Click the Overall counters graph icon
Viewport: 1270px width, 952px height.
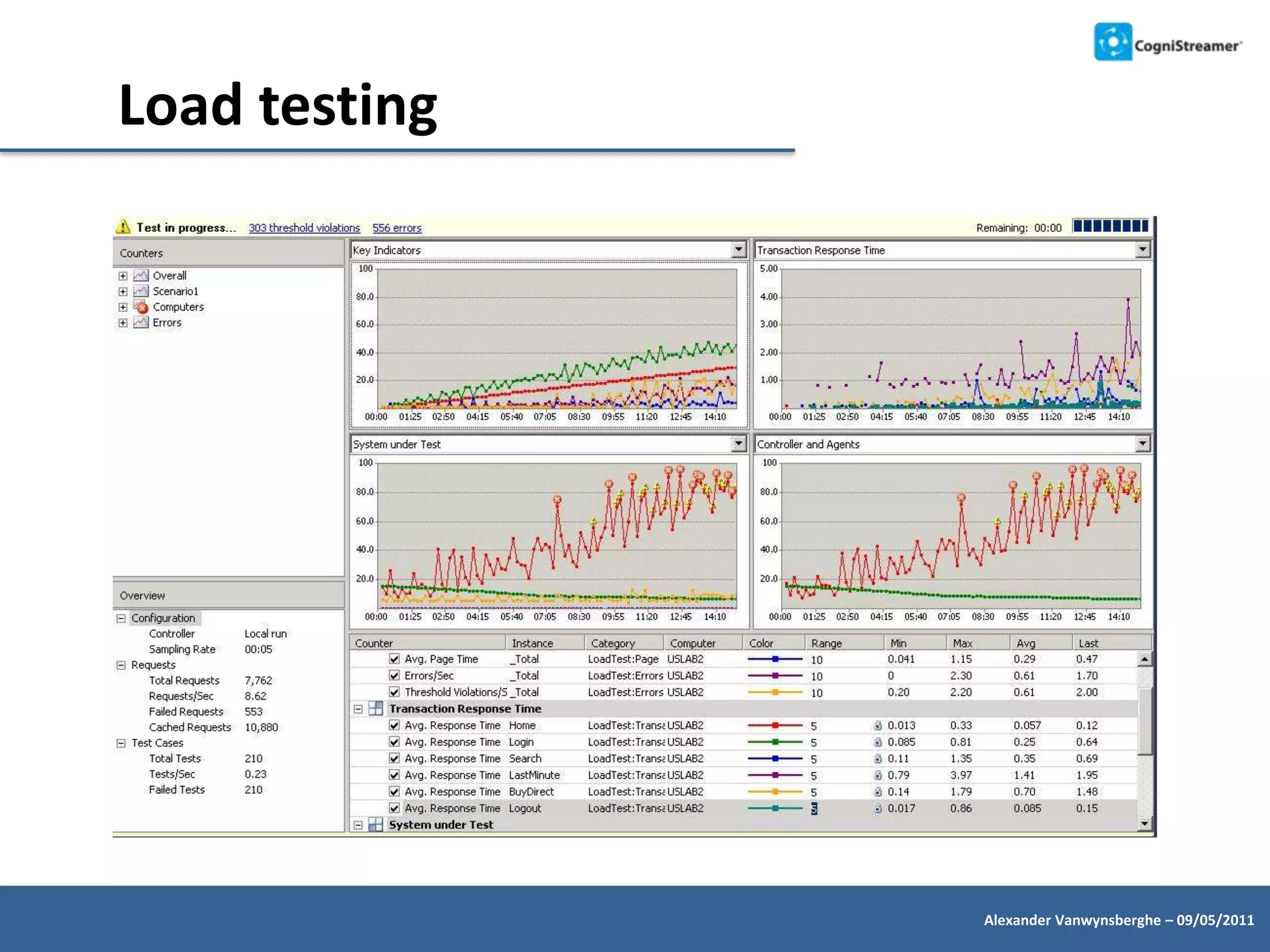coord(141,275)
